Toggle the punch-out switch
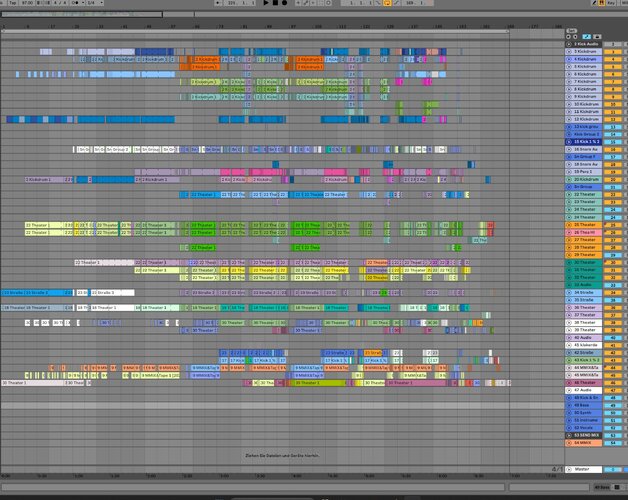The height and width of the screenshot is (500, 628). pos(397,3)
